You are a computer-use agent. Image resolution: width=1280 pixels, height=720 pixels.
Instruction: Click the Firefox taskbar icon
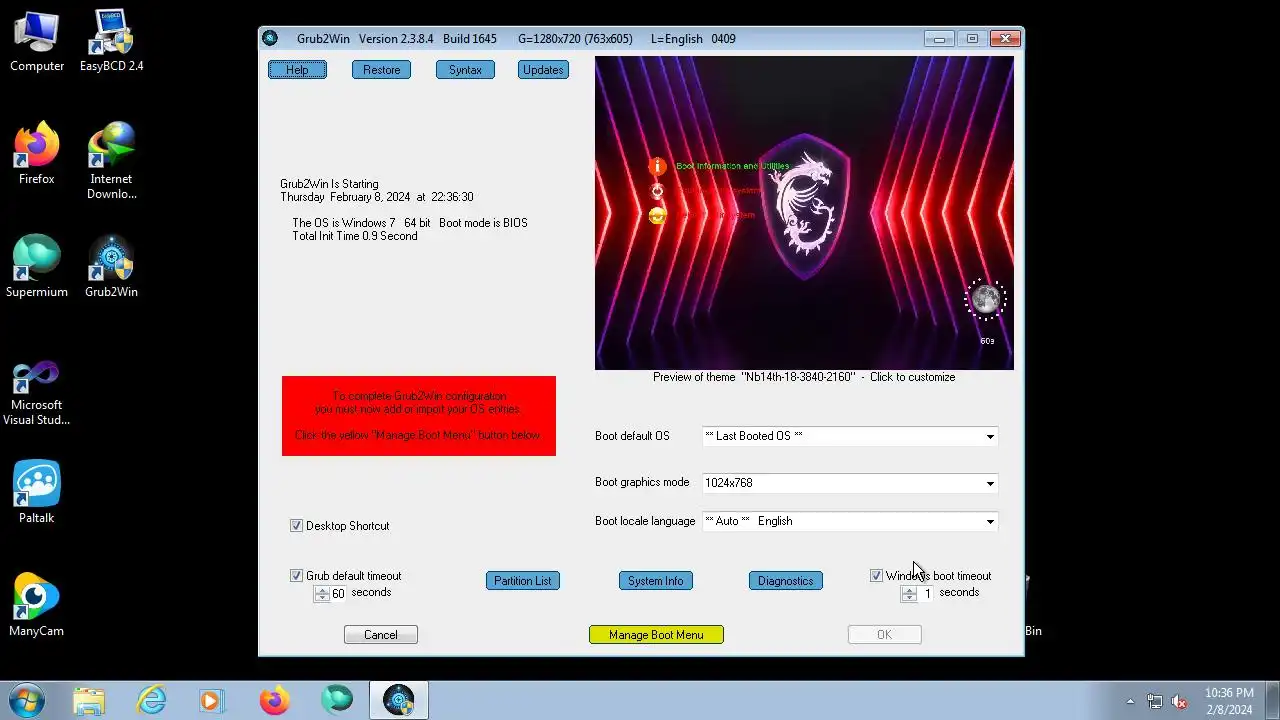(274, 700)
